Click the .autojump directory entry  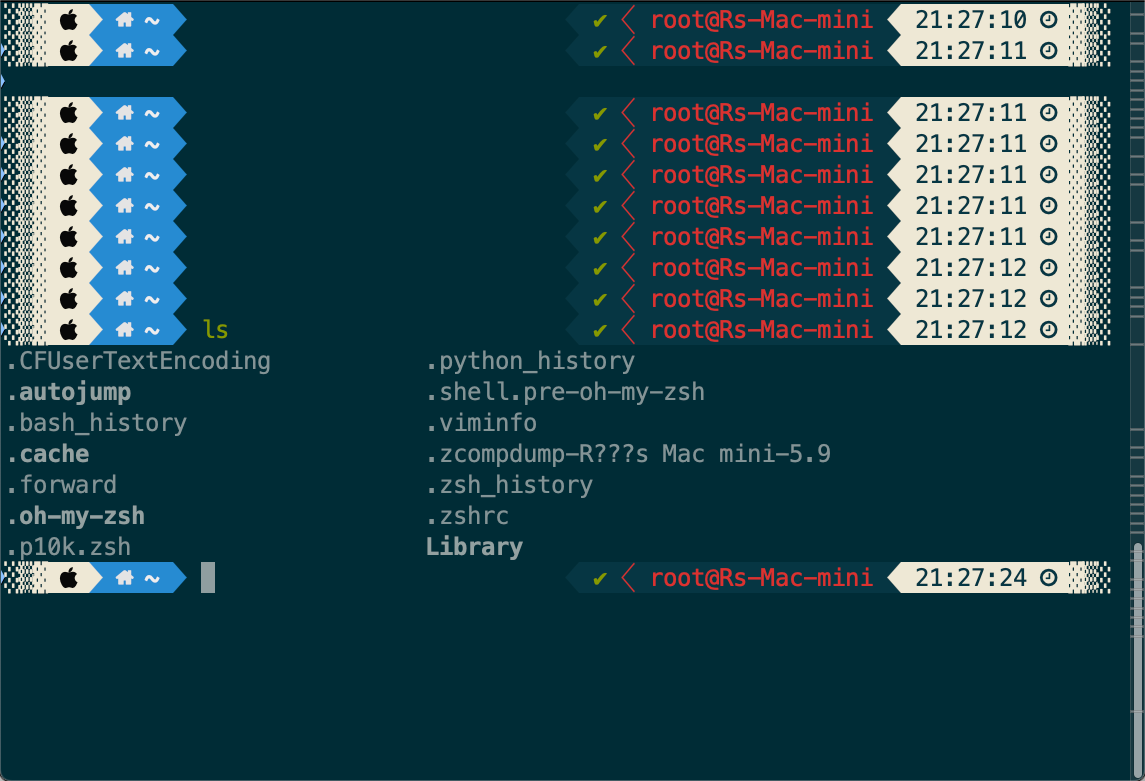tap(69, 392)
